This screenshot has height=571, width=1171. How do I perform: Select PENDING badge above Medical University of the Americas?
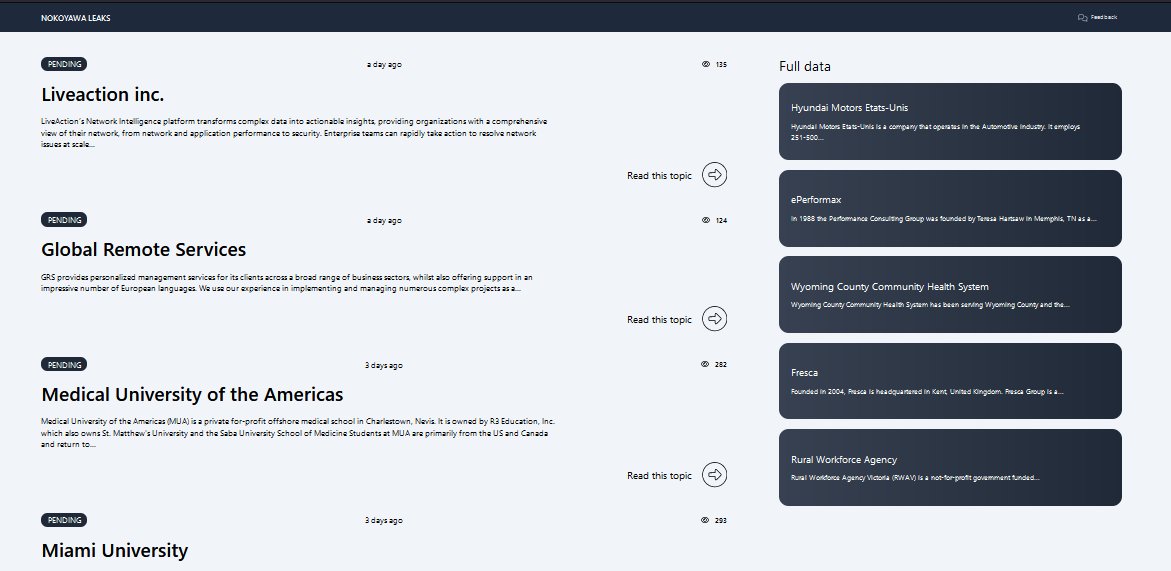pos(64,365)
